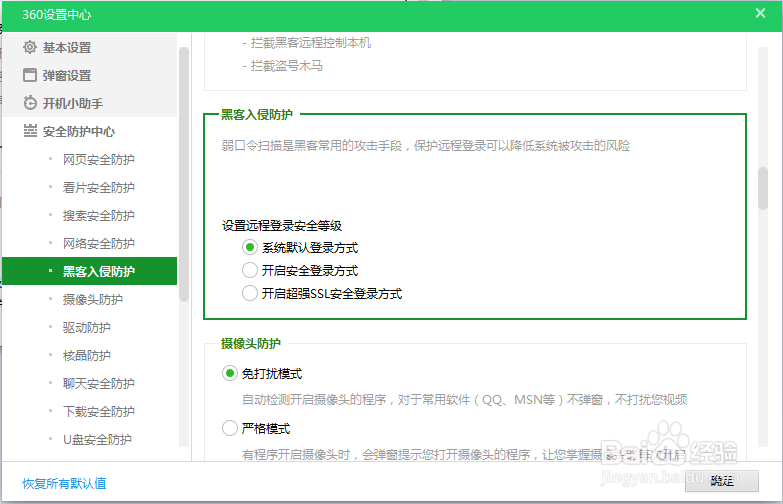Screen dimensions: 783x504
Task: Go to 看片安全防护 settings
Action: 98,187
